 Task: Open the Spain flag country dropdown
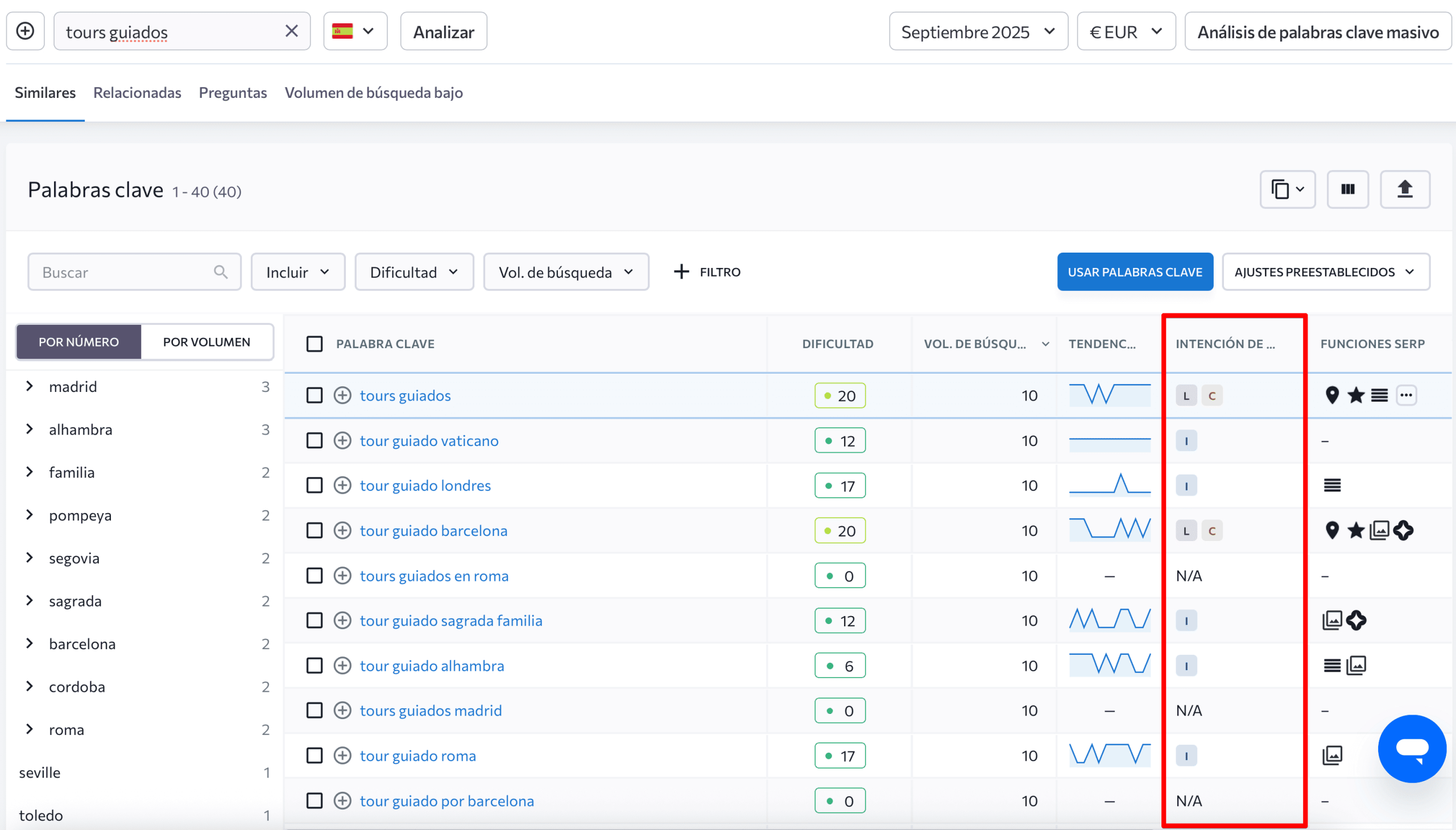pyautogui.click(x=355, y=31)
